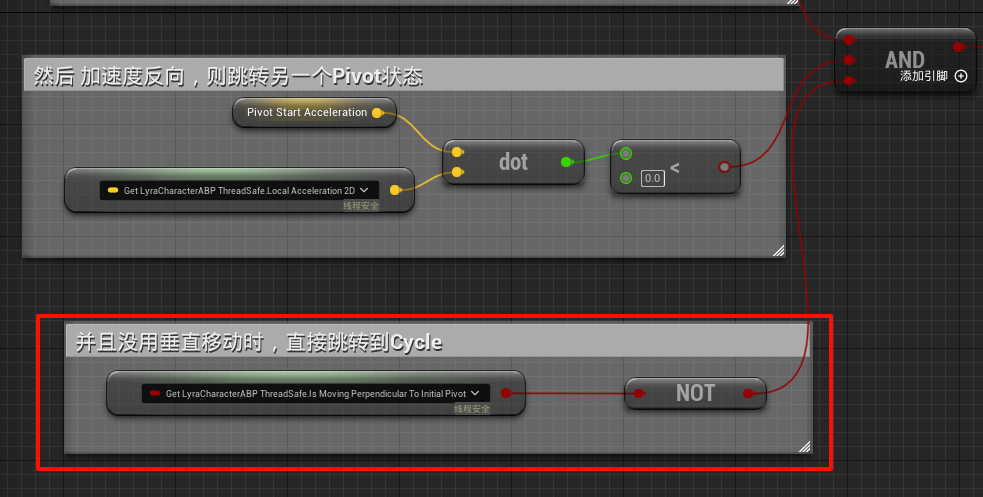Click the less-than node's bottom input pin

626,178
